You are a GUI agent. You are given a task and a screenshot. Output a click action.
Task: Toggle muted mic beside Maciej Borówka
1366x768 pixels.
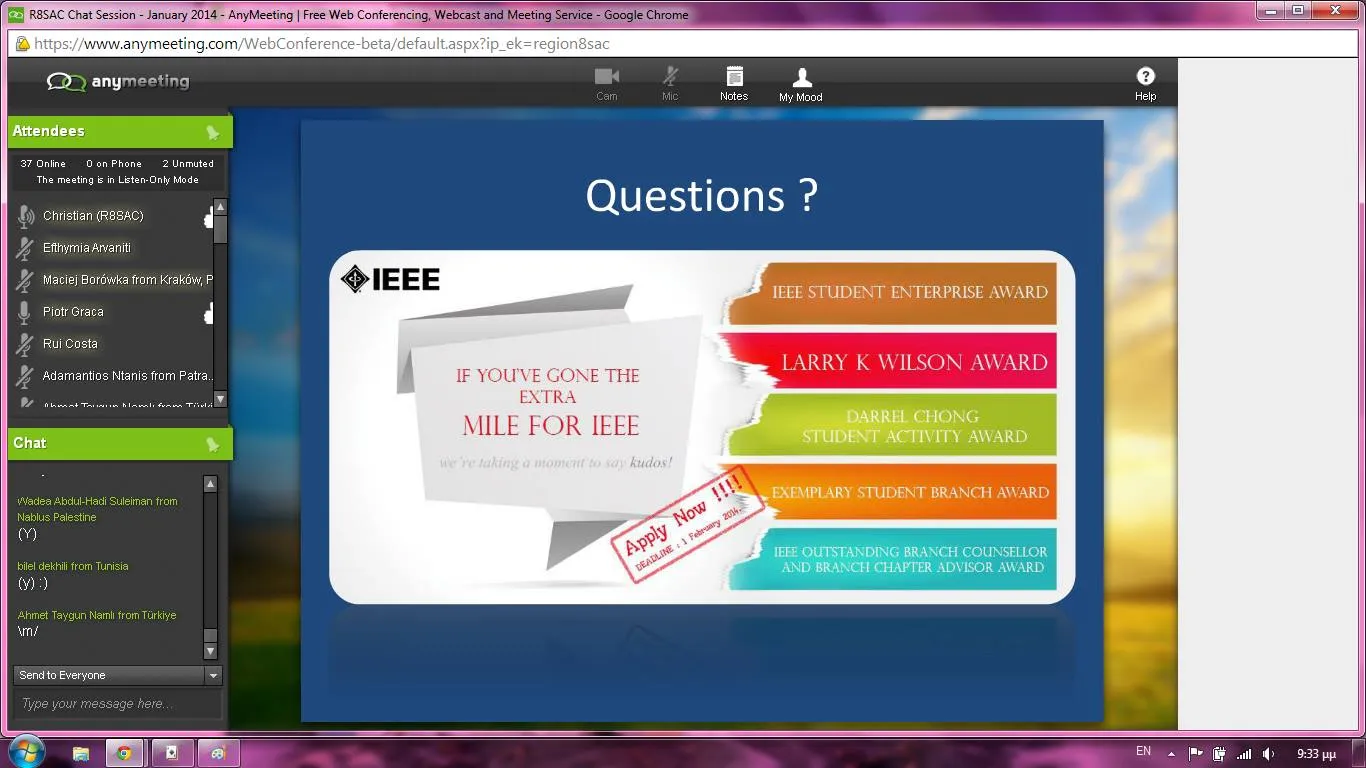point(26,280)
